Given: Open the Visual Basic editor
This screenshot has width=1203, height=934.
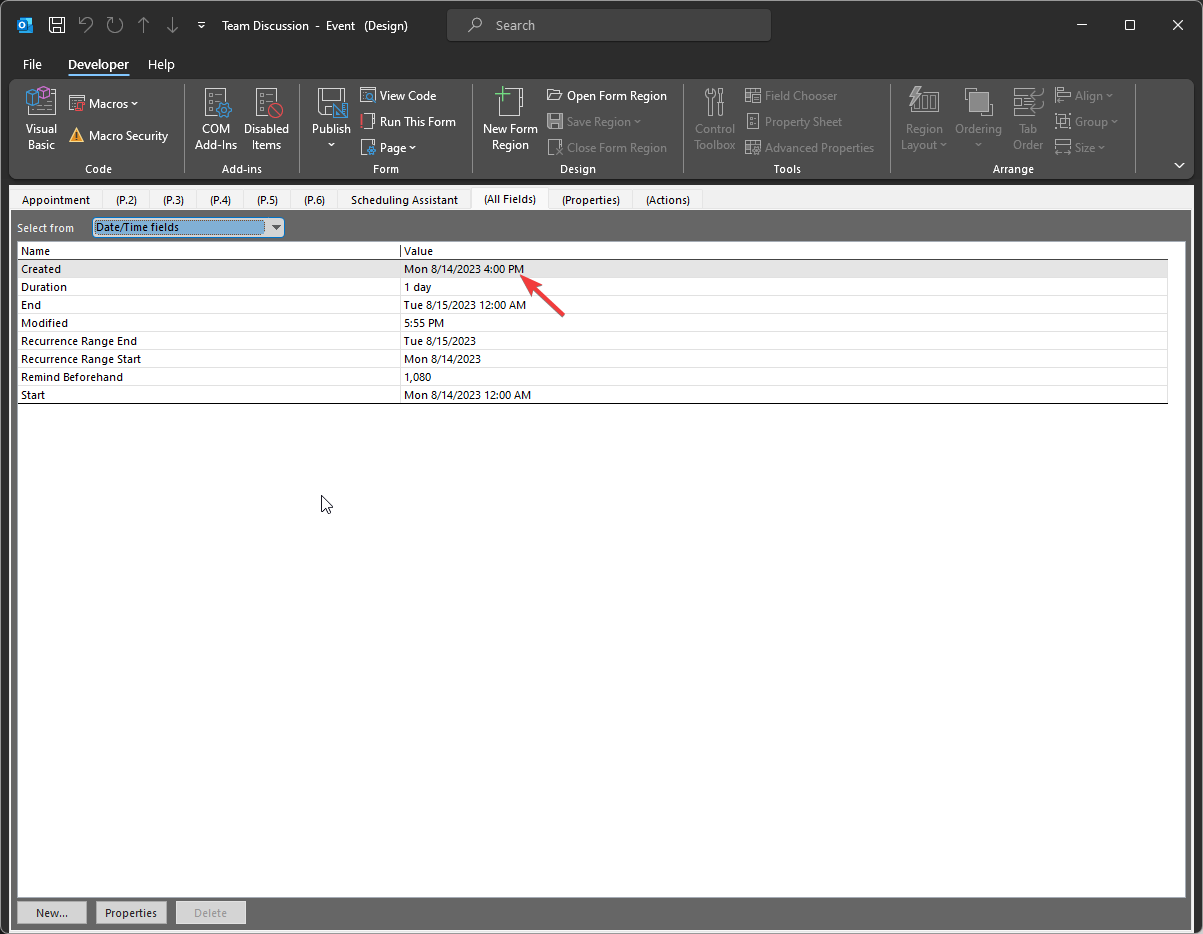Looking at the screenshot, I should click(x=41, y=118).
